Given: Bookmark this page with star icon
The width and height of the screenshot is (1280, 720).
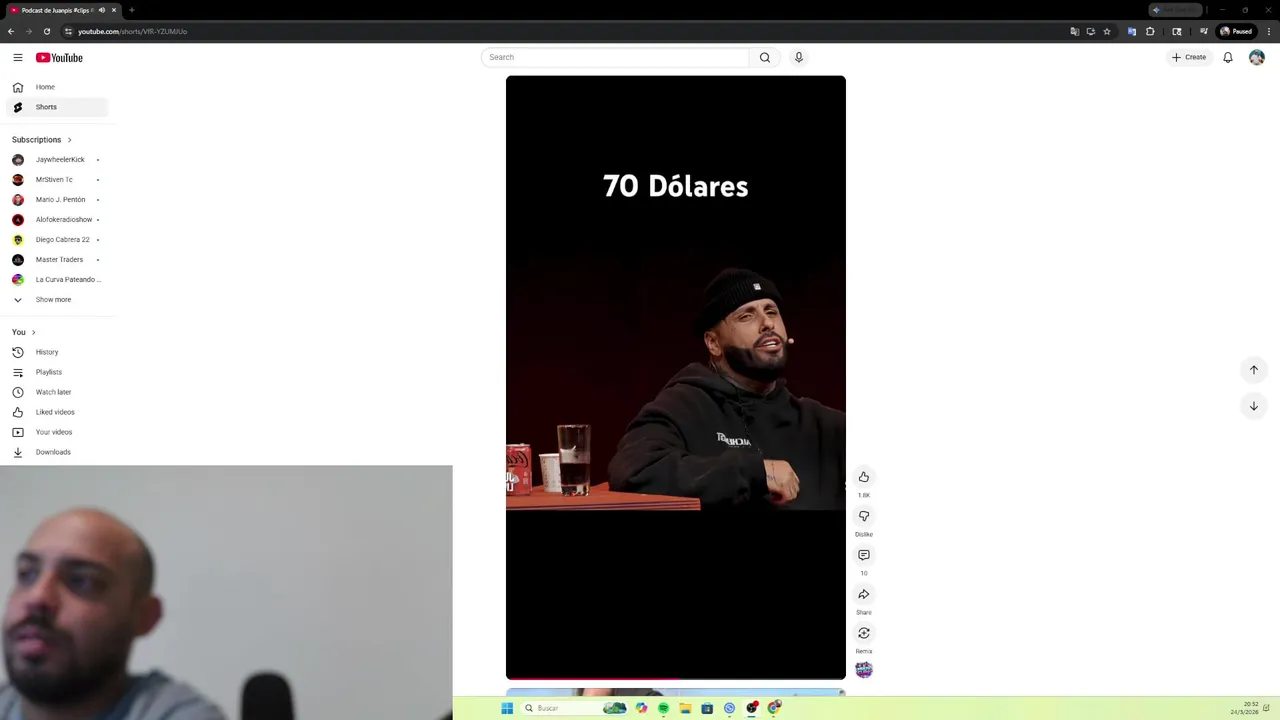Looking at the screenshot, I should coord(1107,31).
